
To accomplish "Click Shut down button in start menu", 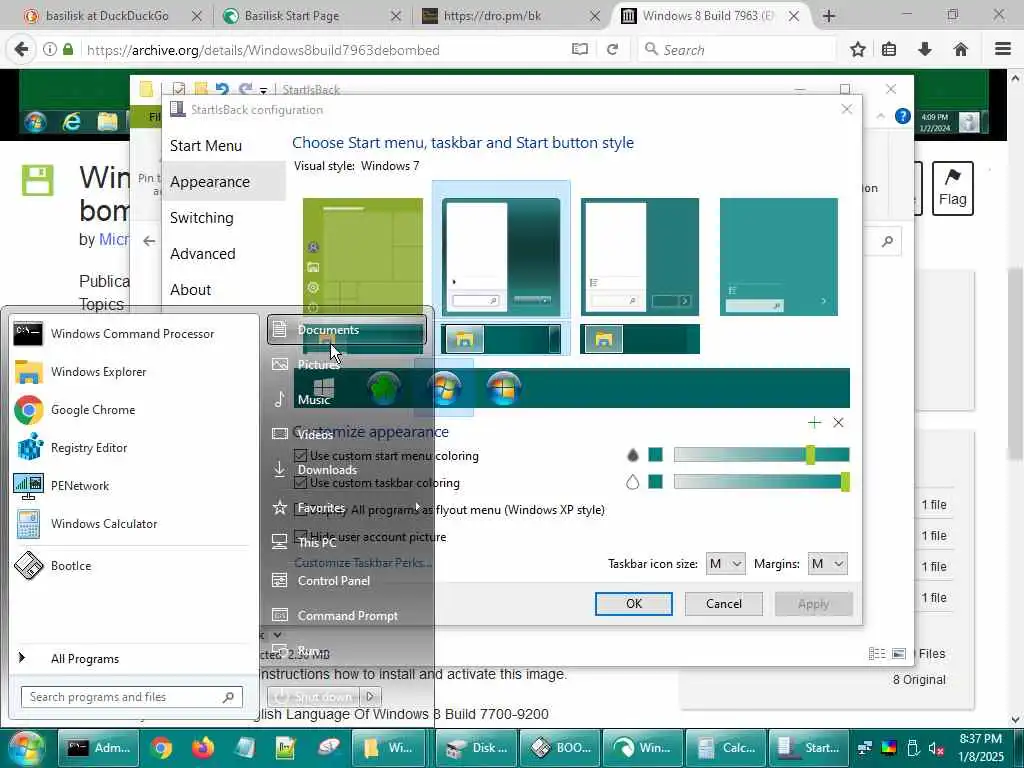I will [315, 696].
